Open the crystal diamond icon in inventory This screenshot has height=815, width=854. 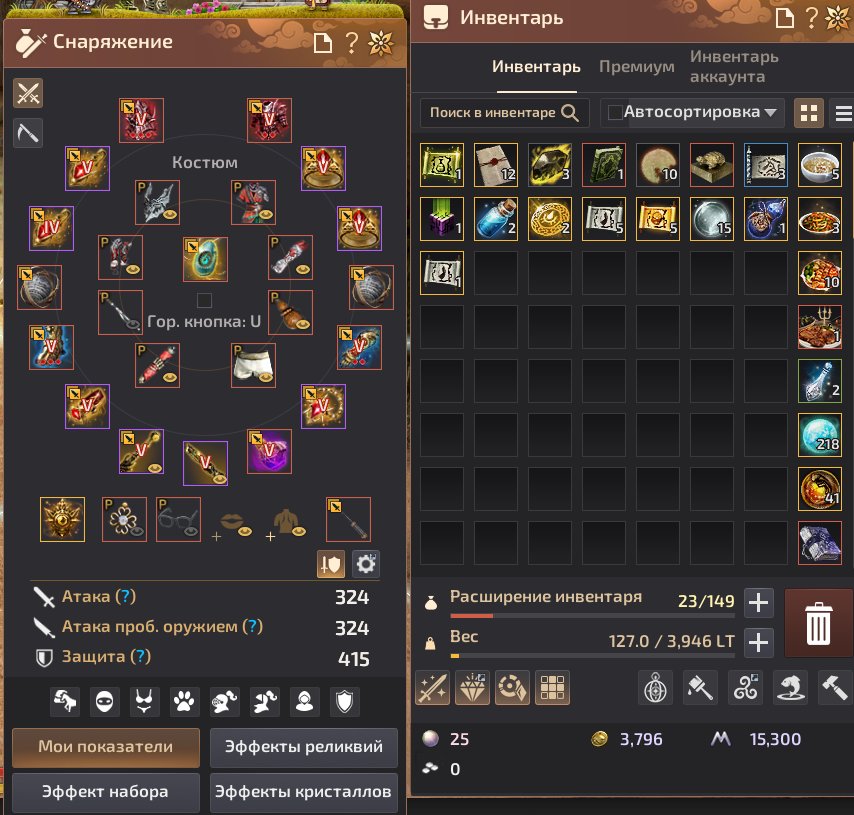pos(472,688)
